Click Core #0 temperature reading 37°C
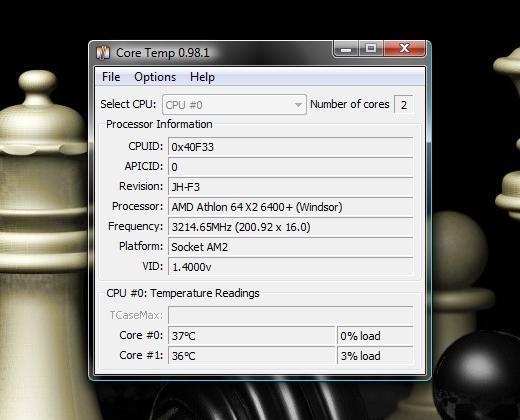The width and height of the screenshot is (520, 420). [252, 335]
